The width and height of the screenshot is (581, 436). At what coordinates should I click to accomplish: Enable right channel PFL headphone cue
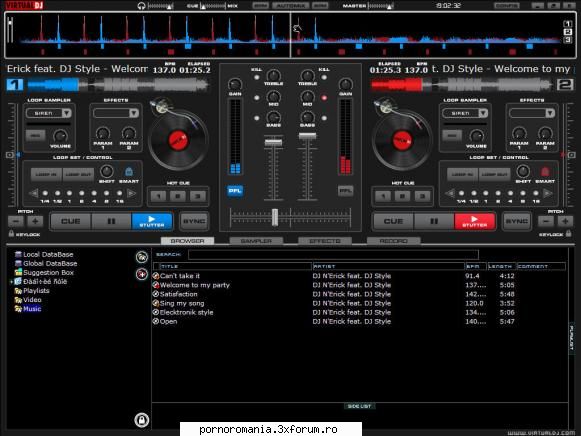[x=345, y=191]
